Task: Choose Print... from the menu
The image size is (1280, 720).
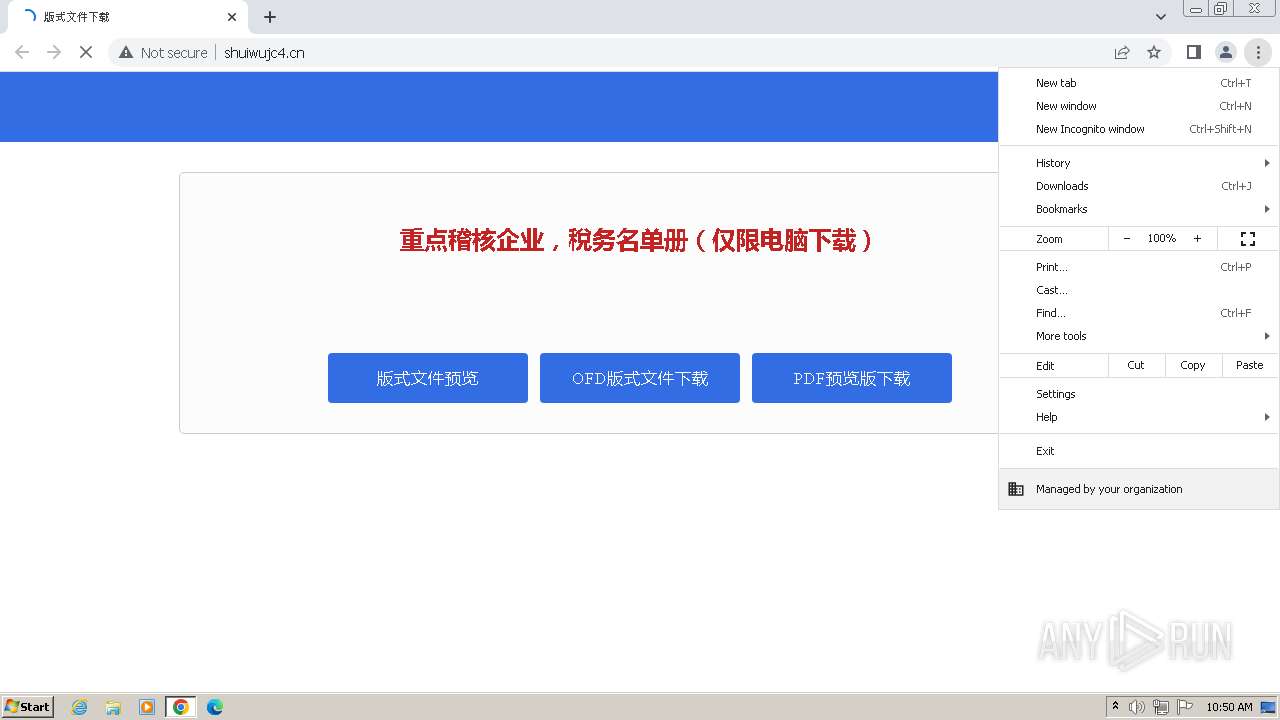Action: coord(1139,267)
